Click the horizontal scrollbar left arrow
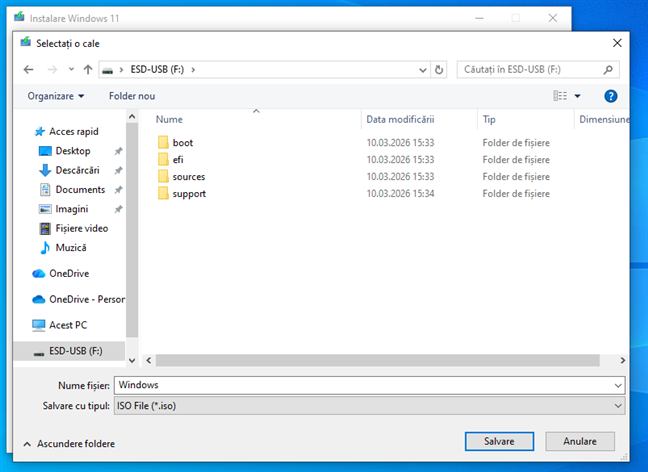The height and width of the screenshot is (472, 648). pos(149,360)
